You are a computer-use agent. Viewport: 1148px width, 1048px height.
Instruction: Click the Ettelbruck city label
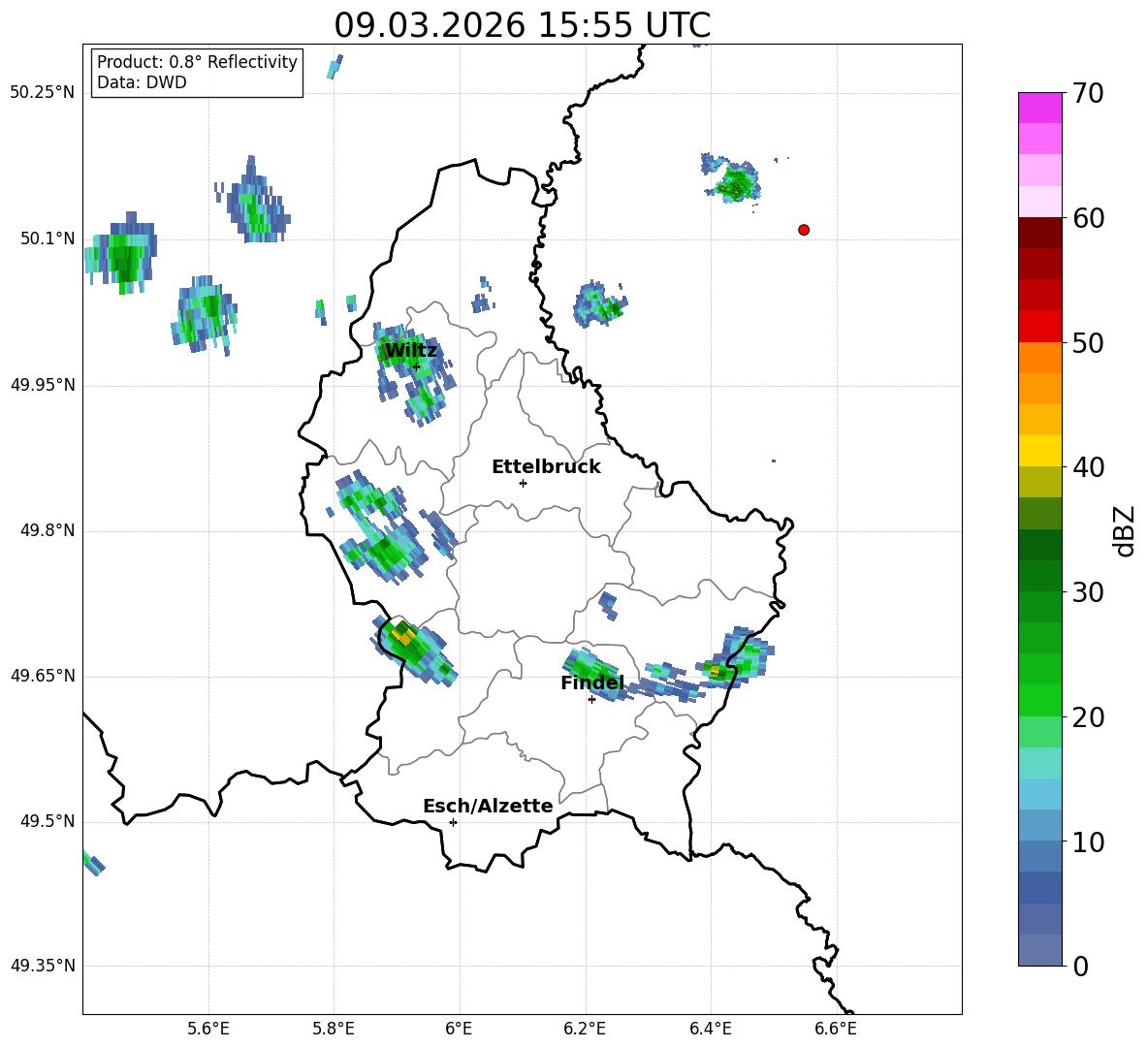(x=546, y=467)
